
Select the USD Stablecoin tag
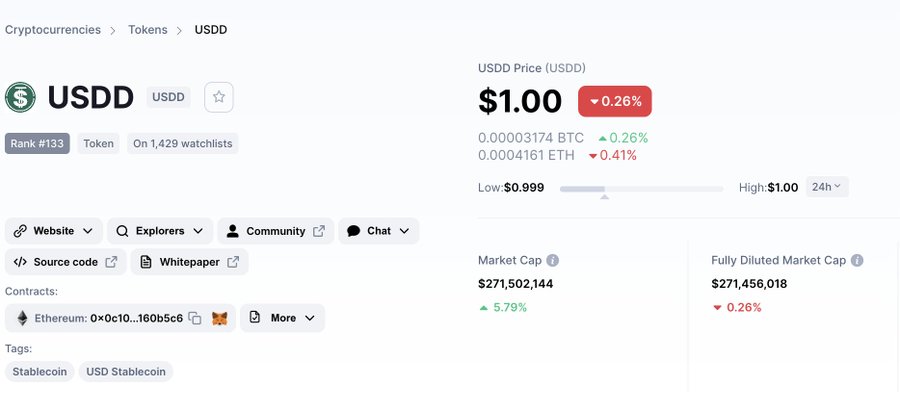click(x=126, y=371)
